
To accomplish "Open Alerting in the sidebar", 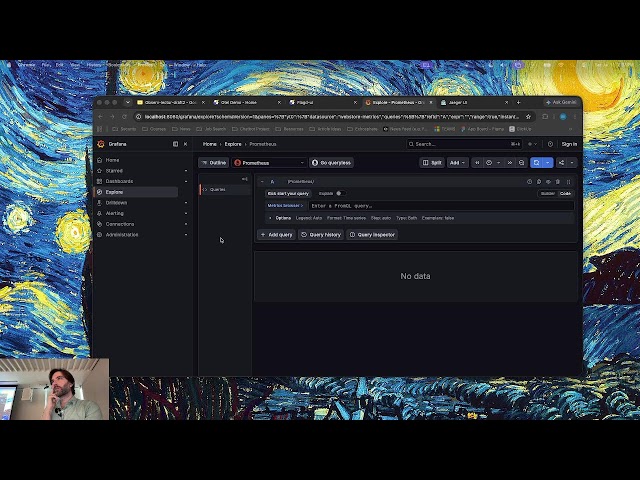I will click(x=115, y=213).
